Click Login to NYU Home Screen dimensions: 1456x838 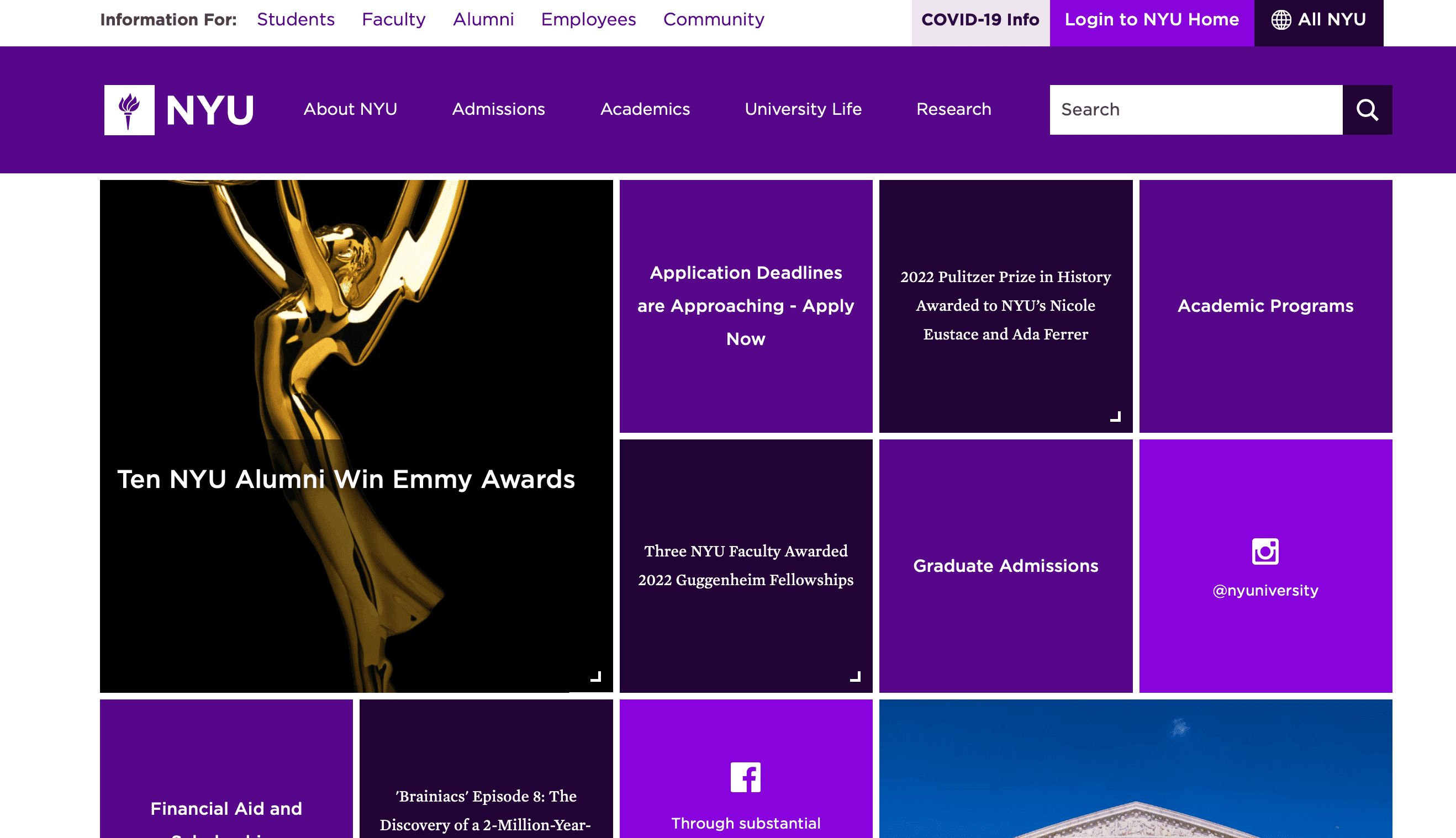point(1152,23)
